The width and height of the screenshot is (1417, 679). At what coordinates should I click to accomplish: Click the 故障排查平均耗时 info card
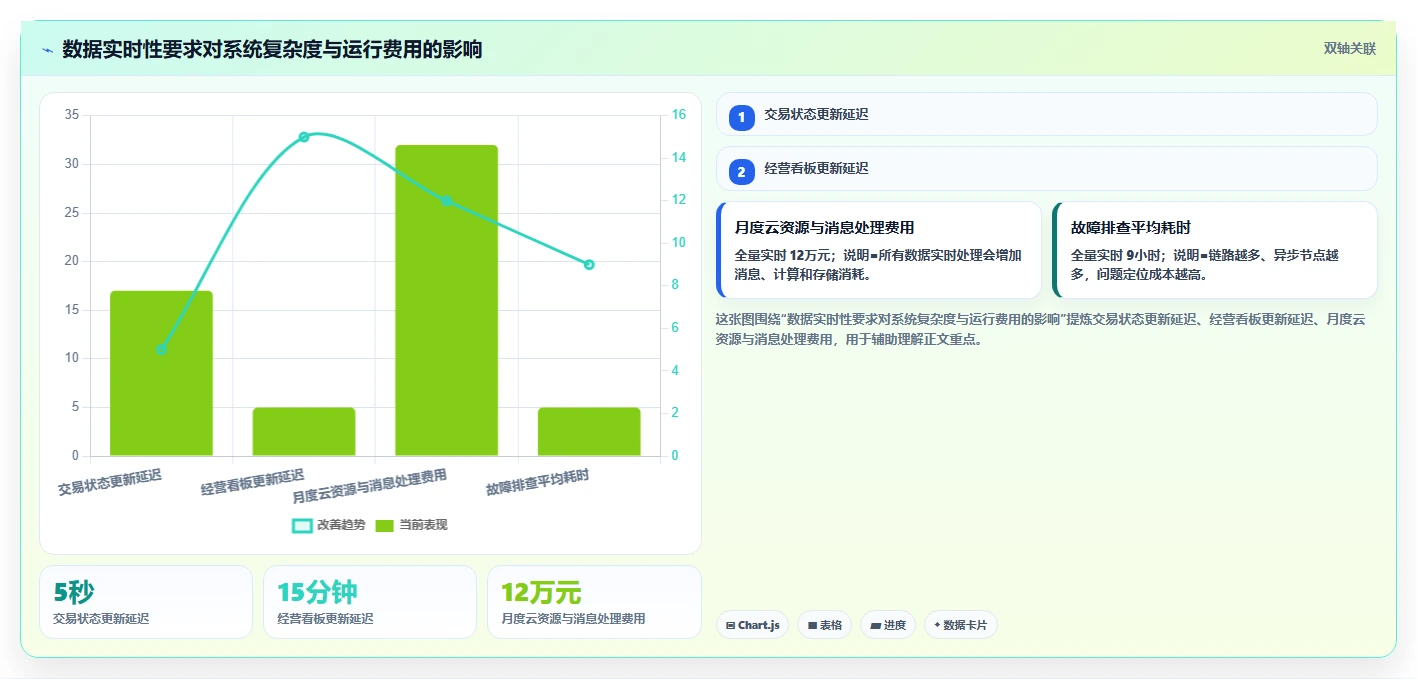[x=1215, y=250]
